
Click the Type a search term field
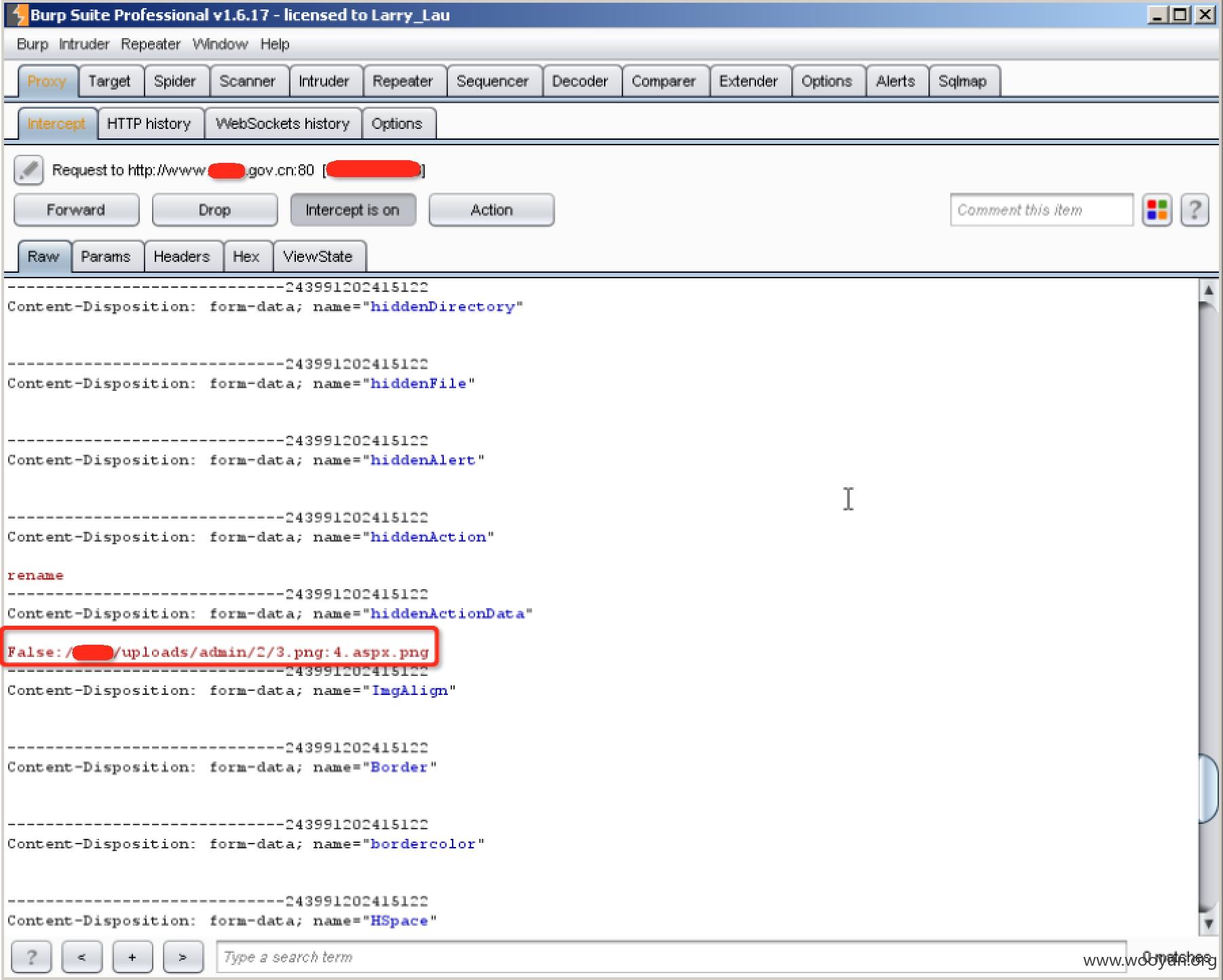pos(671,957)
